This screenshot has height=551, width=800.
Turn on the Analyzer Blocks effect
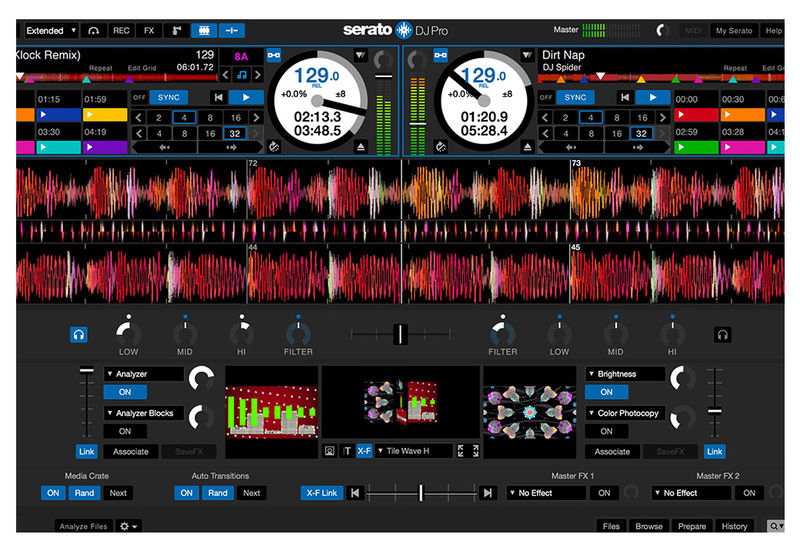click(125, 431)
